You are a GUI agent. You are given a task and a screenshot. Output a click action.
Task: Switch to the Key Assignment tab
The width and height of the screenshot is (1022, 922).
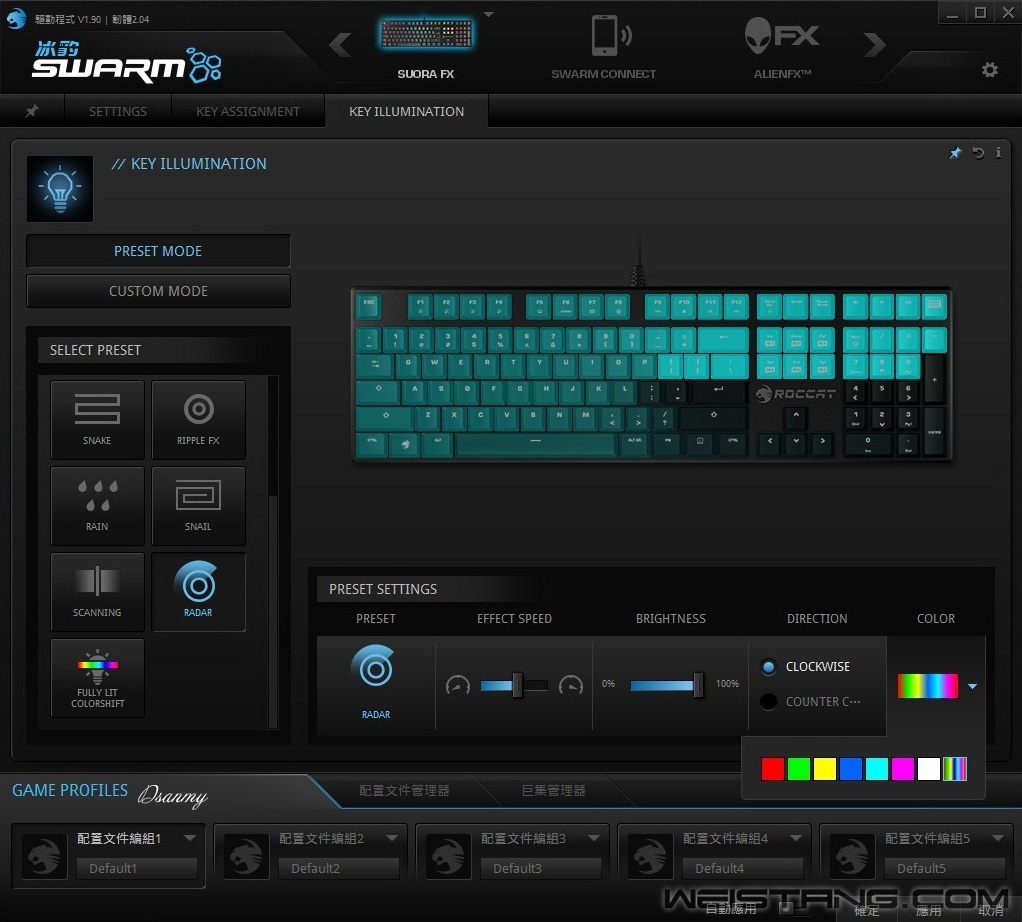point(248,111)
